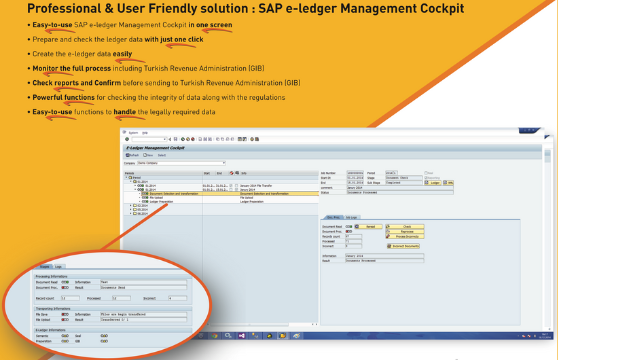Click the red icon in the tree column header
This screenshot has width=640, height=360.
[x=231, y=173]
